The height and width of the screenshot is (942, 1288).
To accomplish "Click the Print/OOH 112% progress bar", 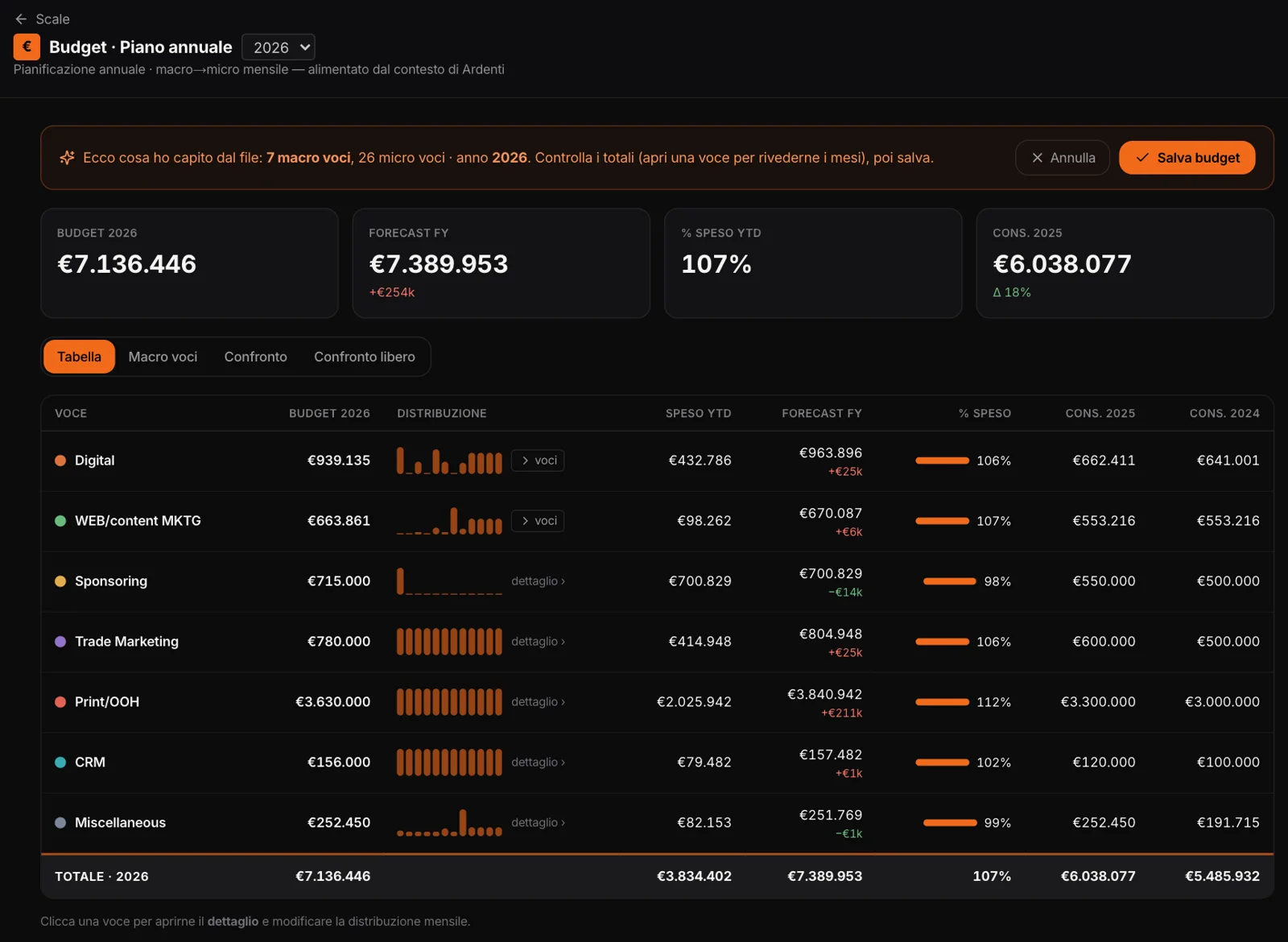I will click(x=942, y=702).
